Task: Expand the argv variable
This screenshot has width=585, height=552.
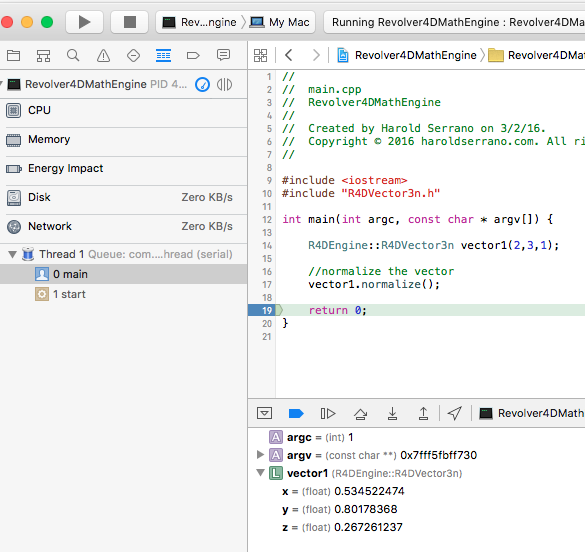Action: (x=260, y=455)
